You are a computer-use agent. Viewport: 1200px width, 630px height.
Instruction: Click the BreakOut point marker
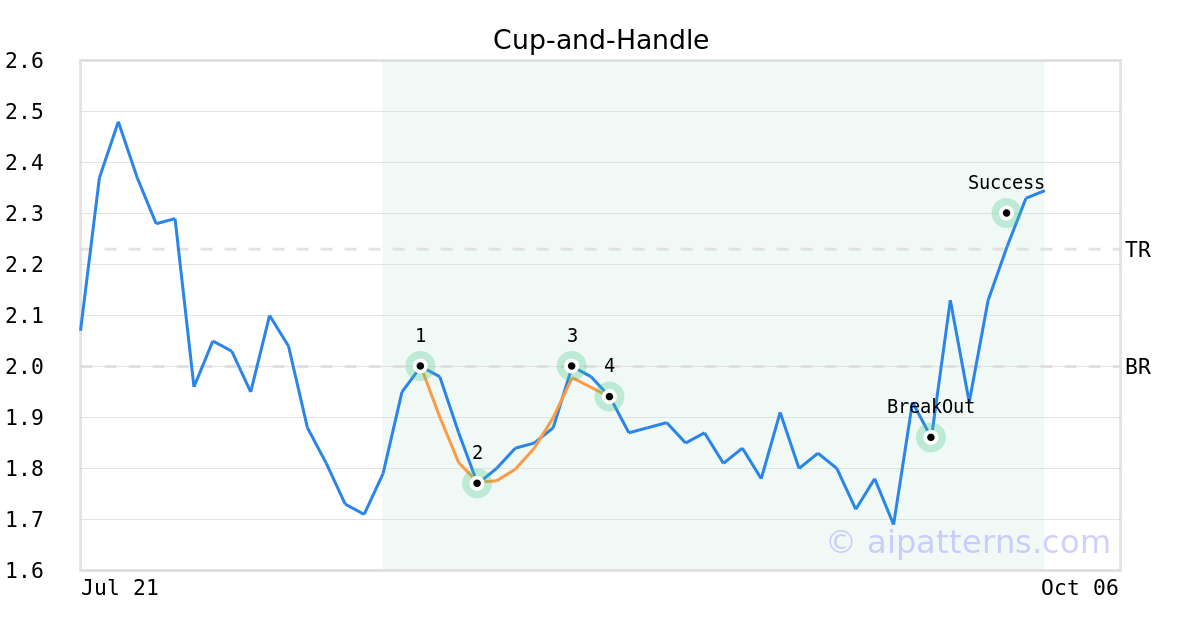(931, 437)
